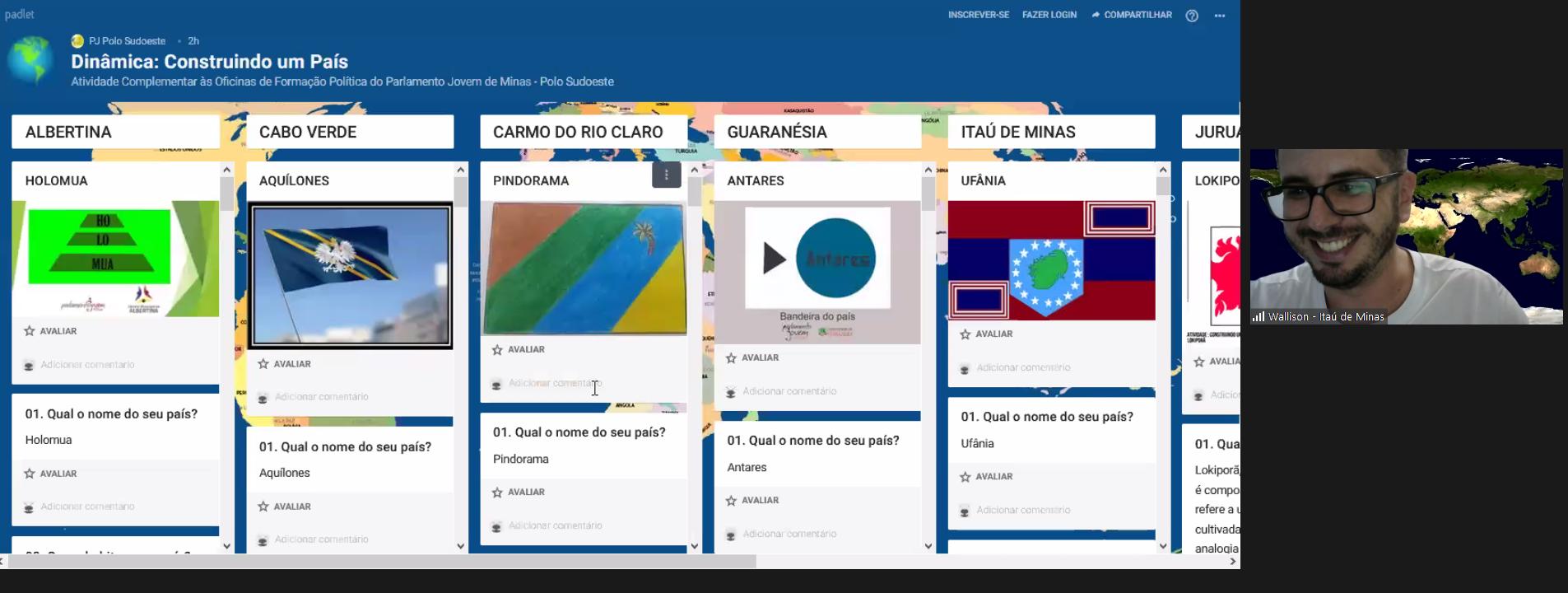Click the Padlet globe avatar icon
The width and height of the screenshot is (1568, 593).
(x=30, y=62)
